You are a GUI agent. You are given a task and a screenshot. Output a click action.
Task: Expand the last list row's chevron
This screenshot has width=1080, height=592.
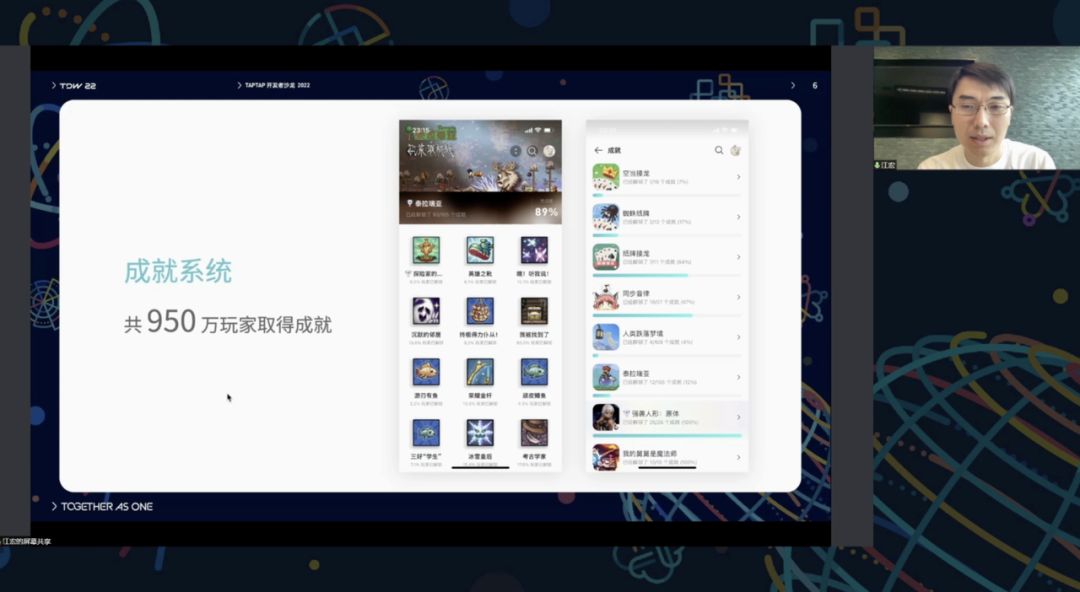(738, 457)
